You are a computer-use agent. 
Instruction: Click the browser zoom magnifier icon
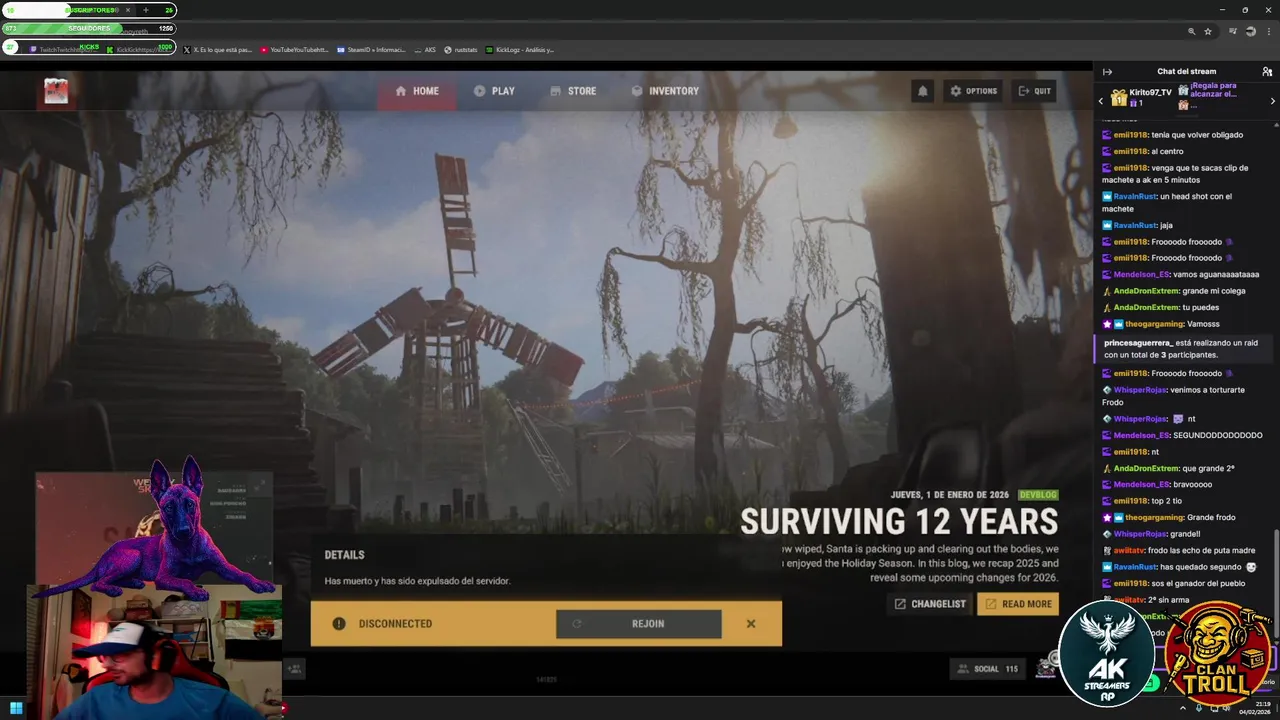1191,32
